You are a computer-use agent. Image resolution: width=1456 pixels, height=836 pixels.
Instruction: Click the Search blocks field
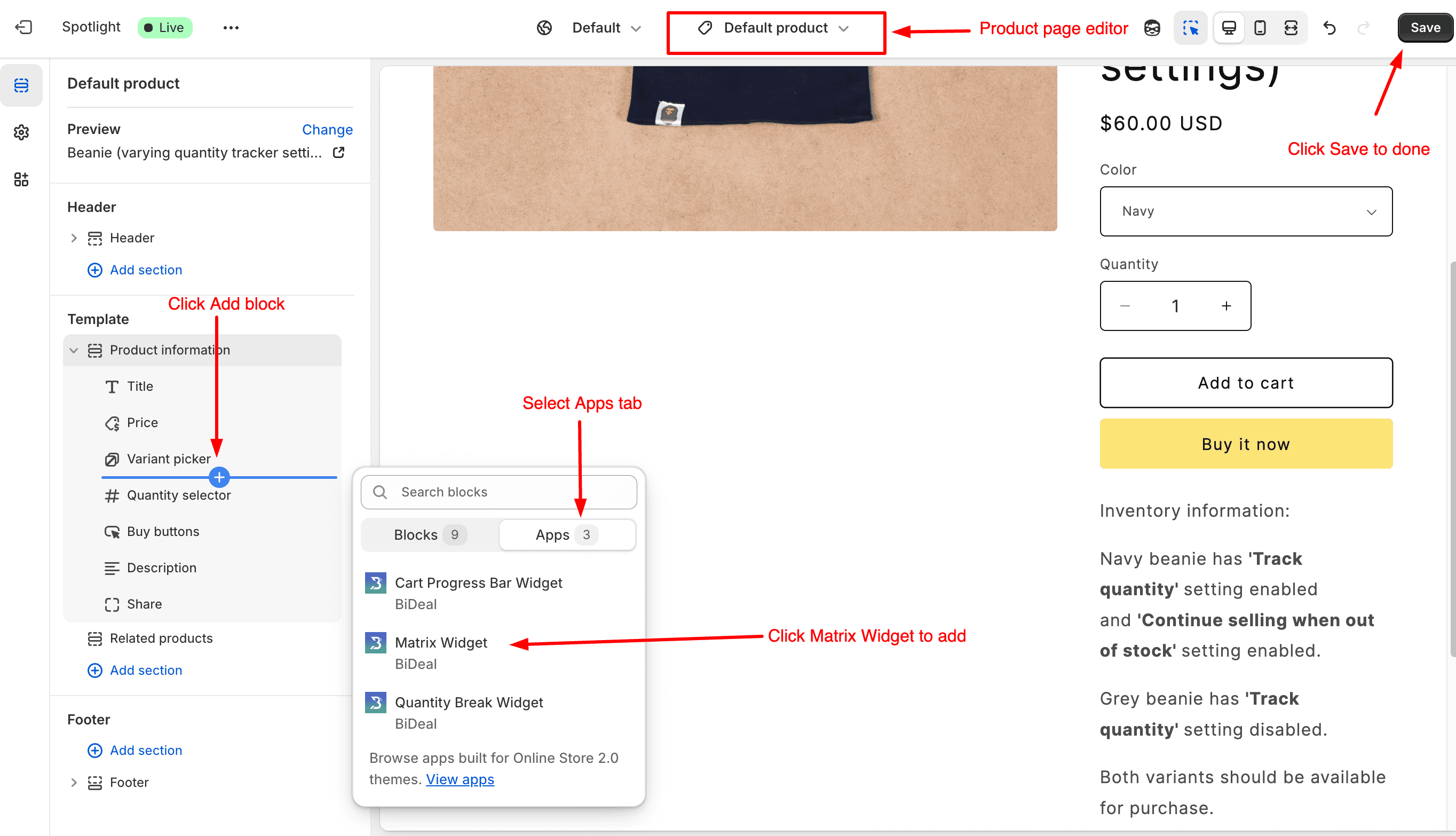pyautogui.click(x=498, y=492)
